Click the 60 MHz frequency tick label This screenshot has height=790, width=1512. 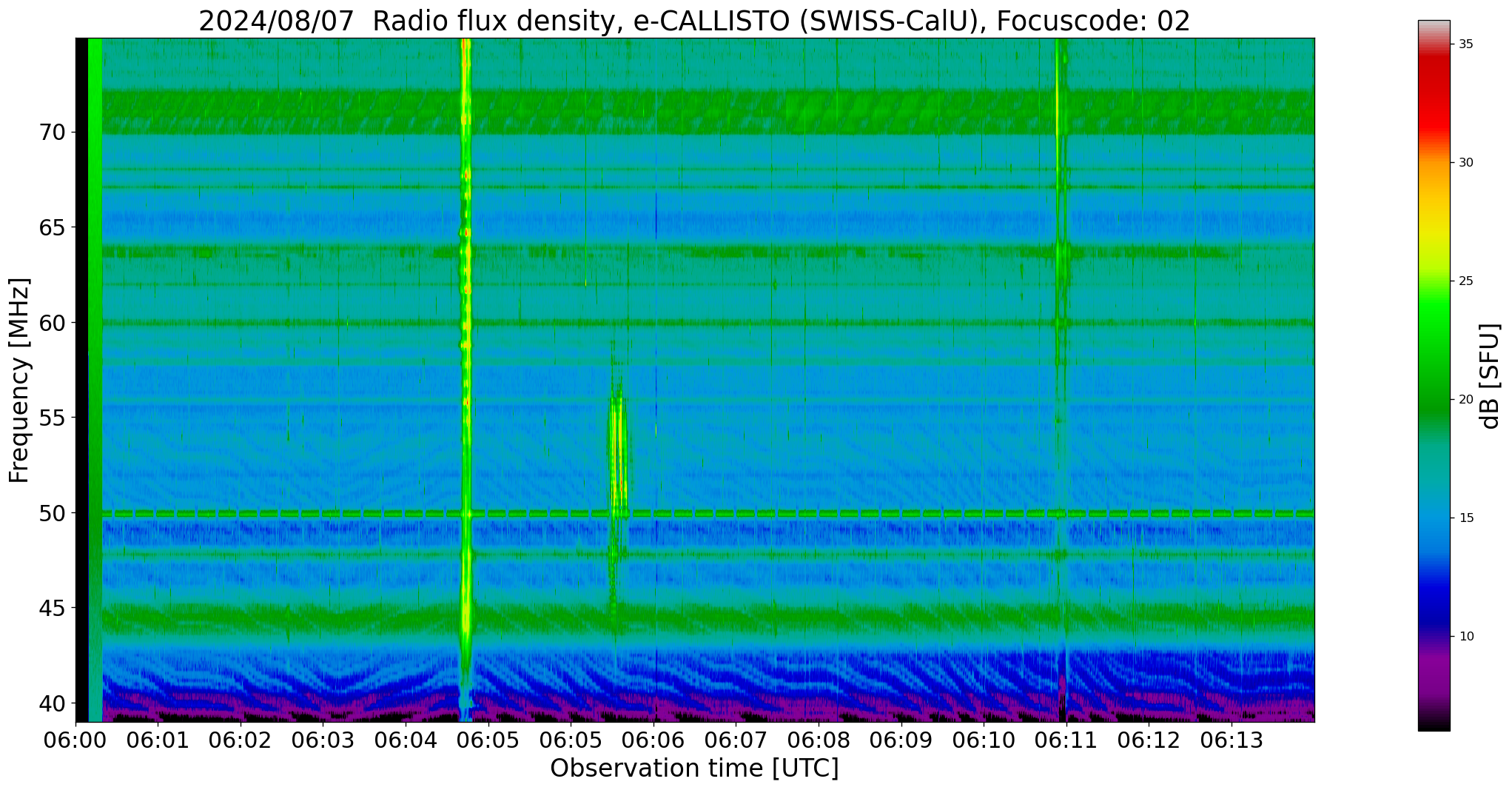coord(52,323)
